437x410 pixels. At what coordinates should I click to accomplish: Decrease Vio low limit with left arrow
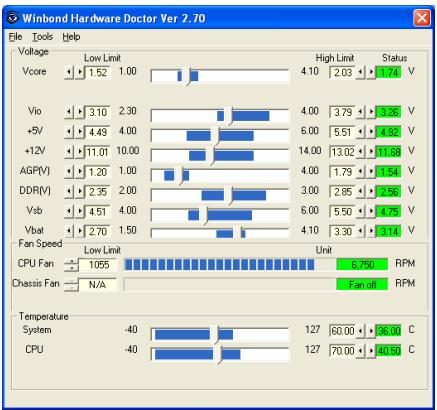click(x=69, y=112)
